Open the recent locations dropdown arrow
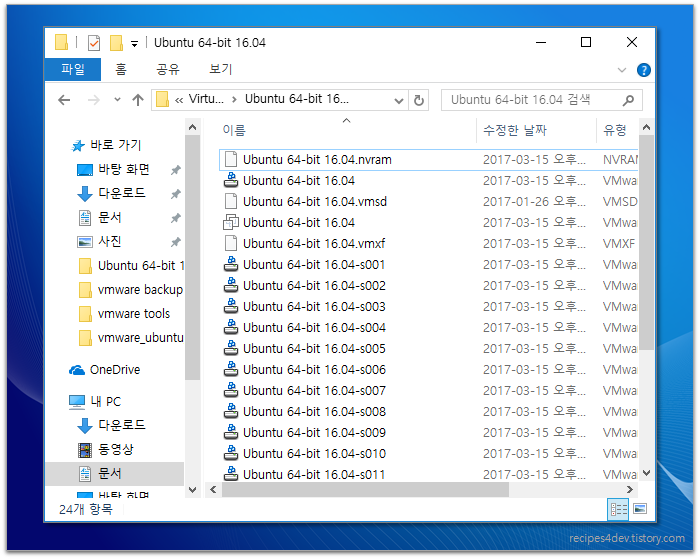 coord(117,100)
